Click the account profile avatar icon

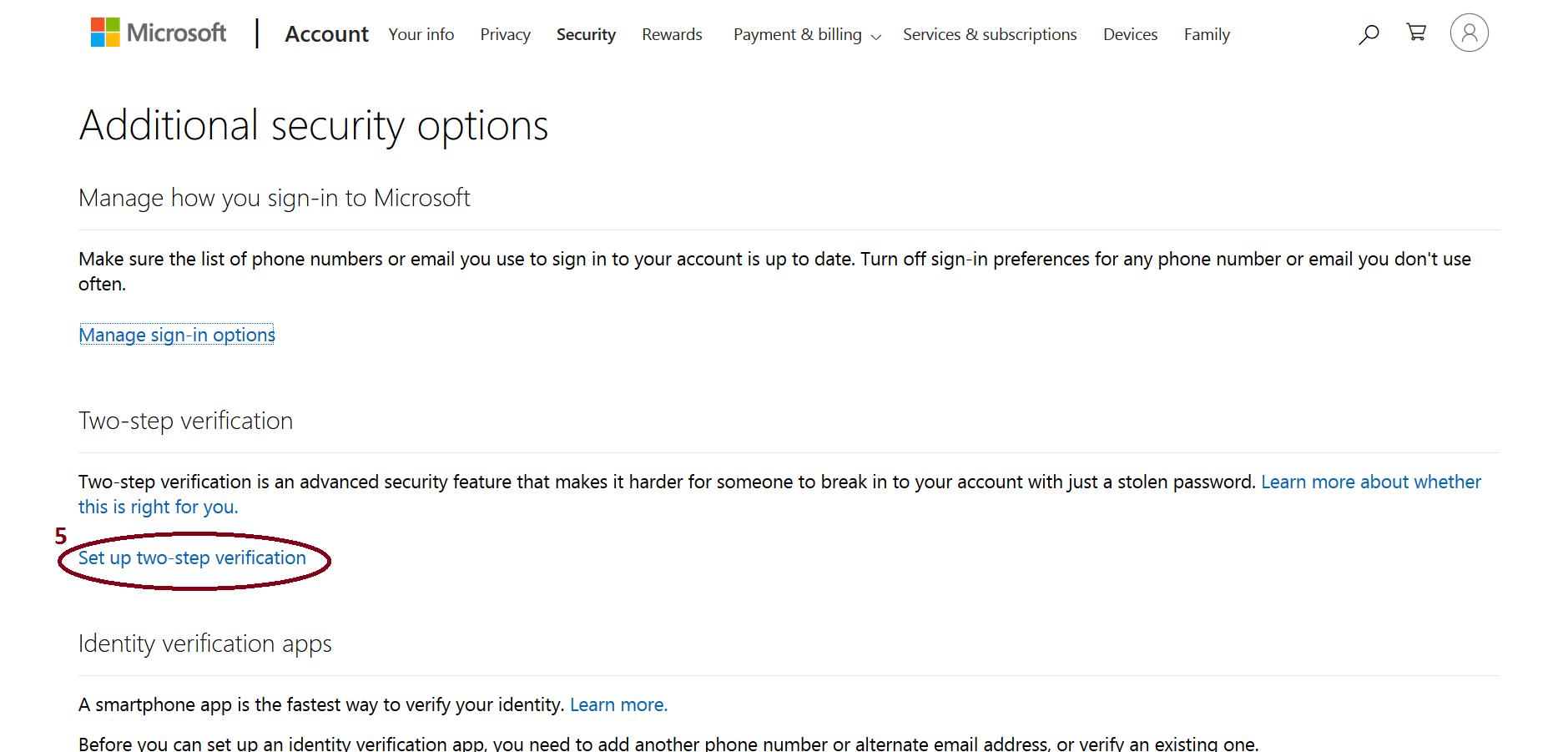coord(1469,33)
